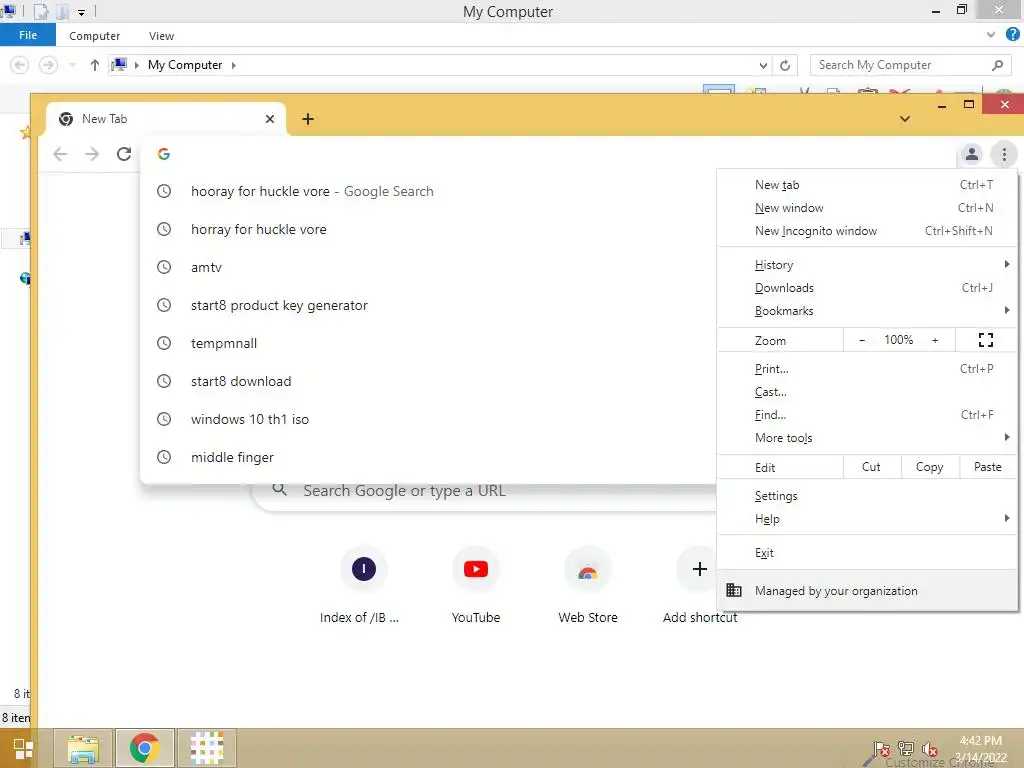Click the up arrow in My Computer window
The image size is (1024, 768).
[x=95, y=65]
